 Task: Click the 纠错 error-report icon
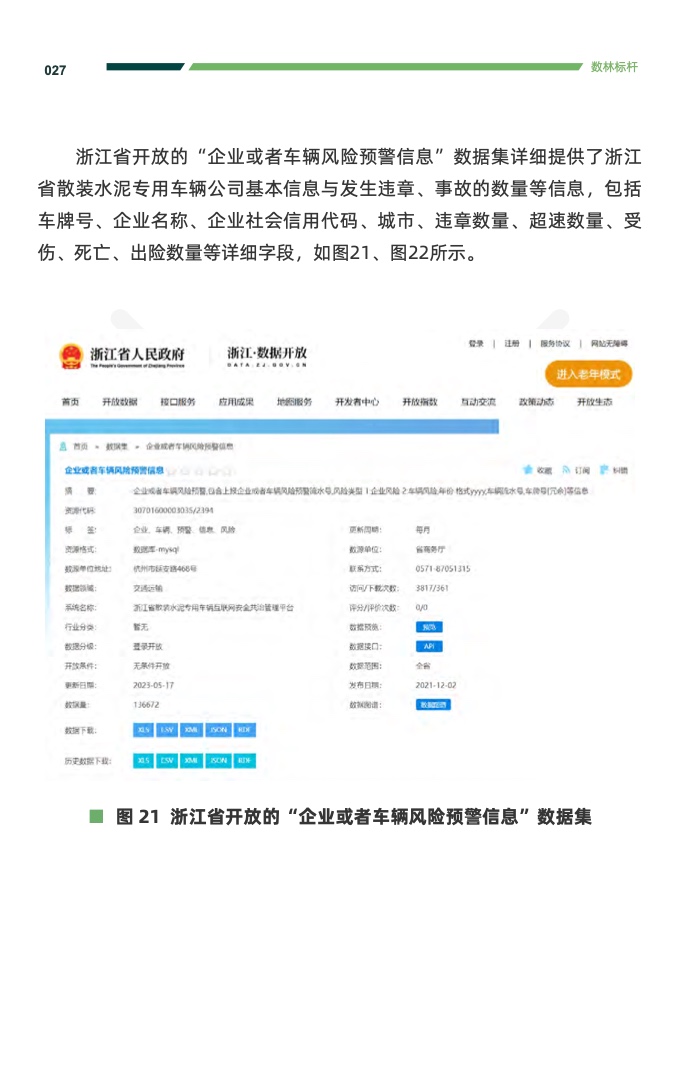604,469
